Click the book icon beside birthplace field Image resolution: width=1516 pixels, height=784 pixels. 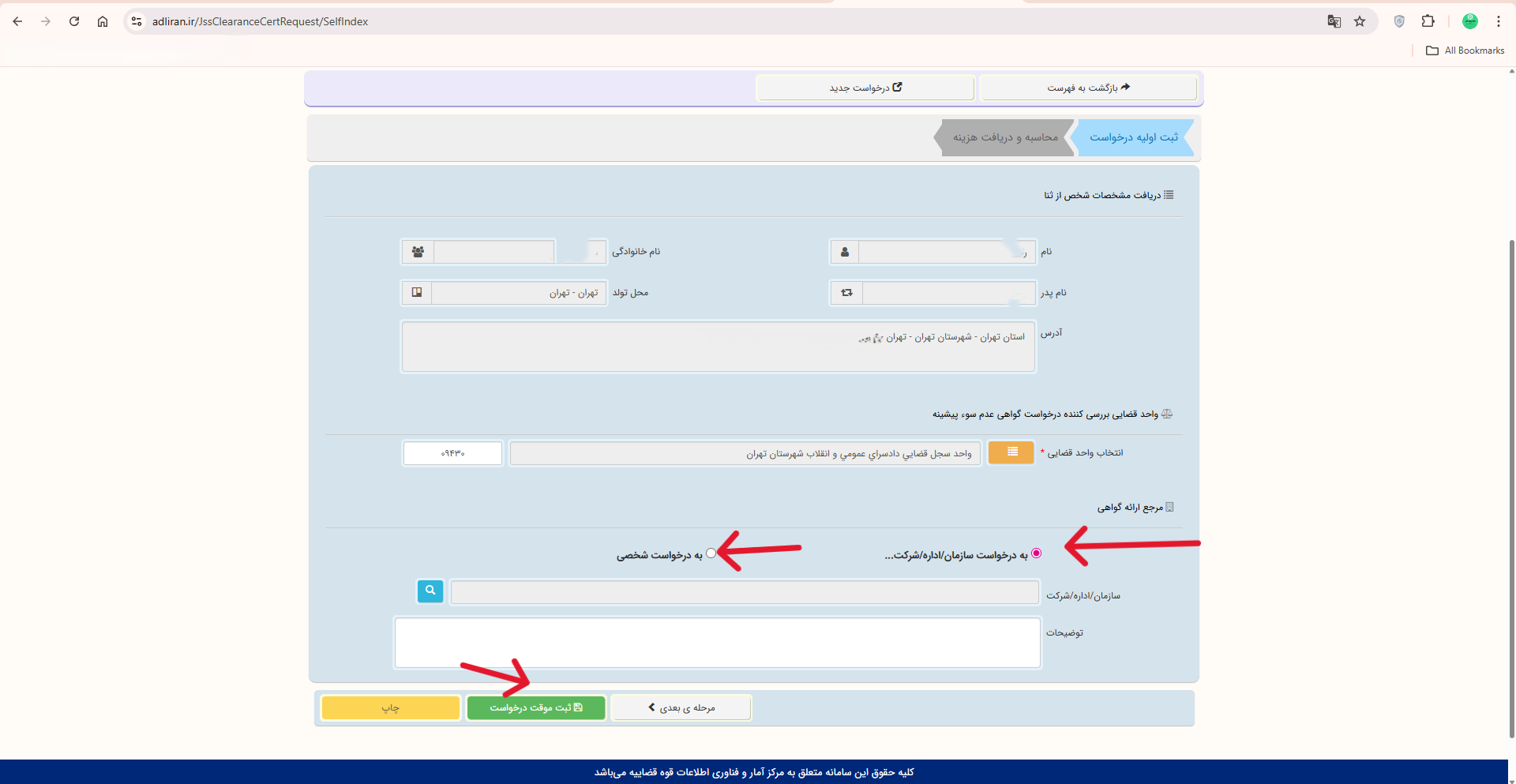[417, 293]
